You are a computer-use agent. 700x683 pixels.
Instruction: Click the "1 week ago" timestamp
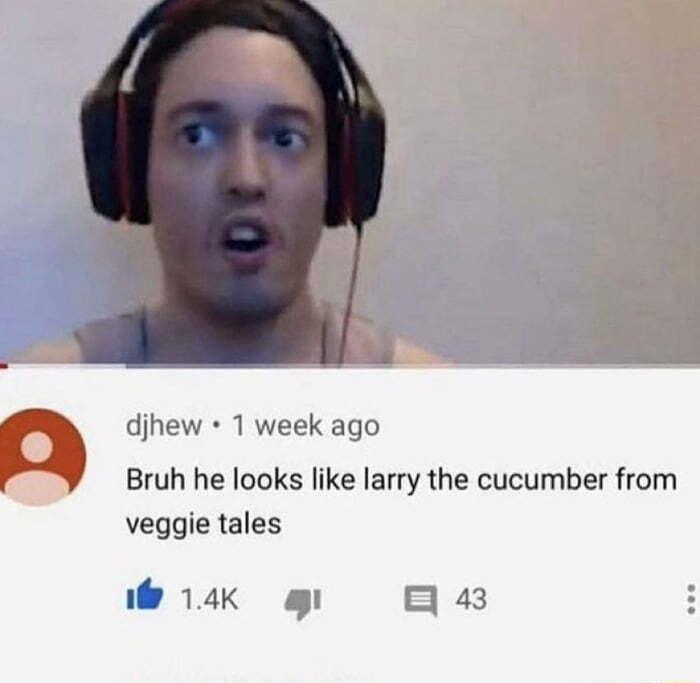(306, 426)
